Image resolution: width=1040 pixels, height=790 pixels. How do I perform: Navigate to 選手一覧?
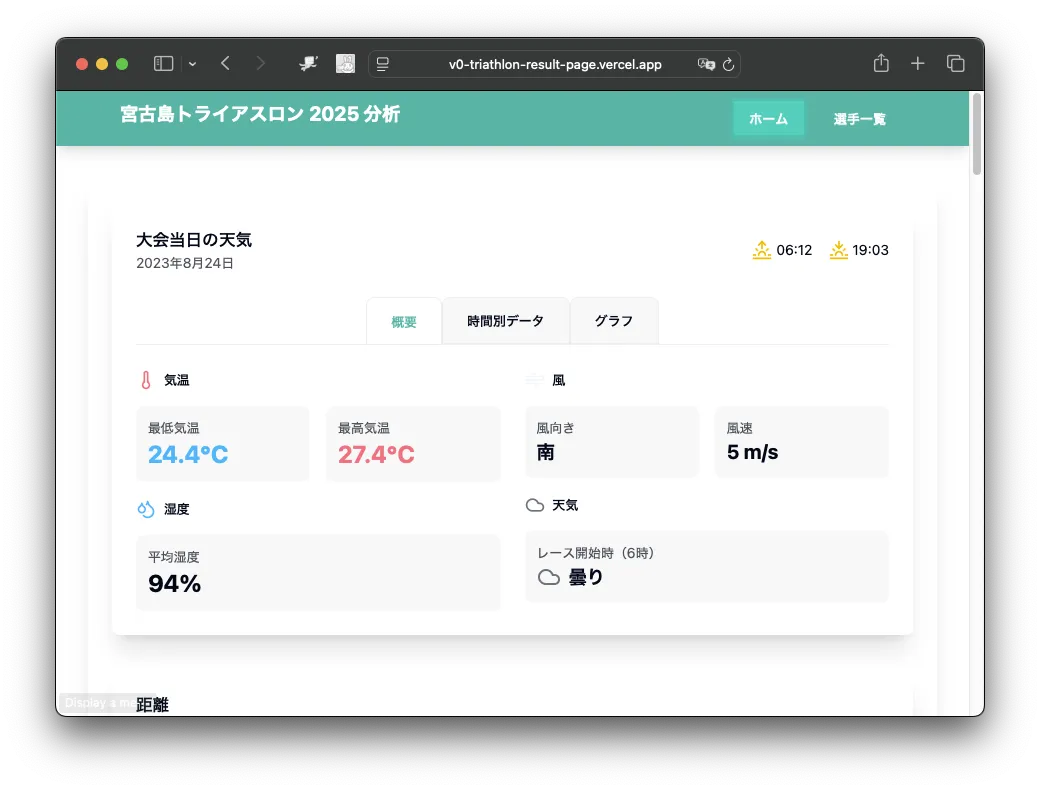pos(862,118)
